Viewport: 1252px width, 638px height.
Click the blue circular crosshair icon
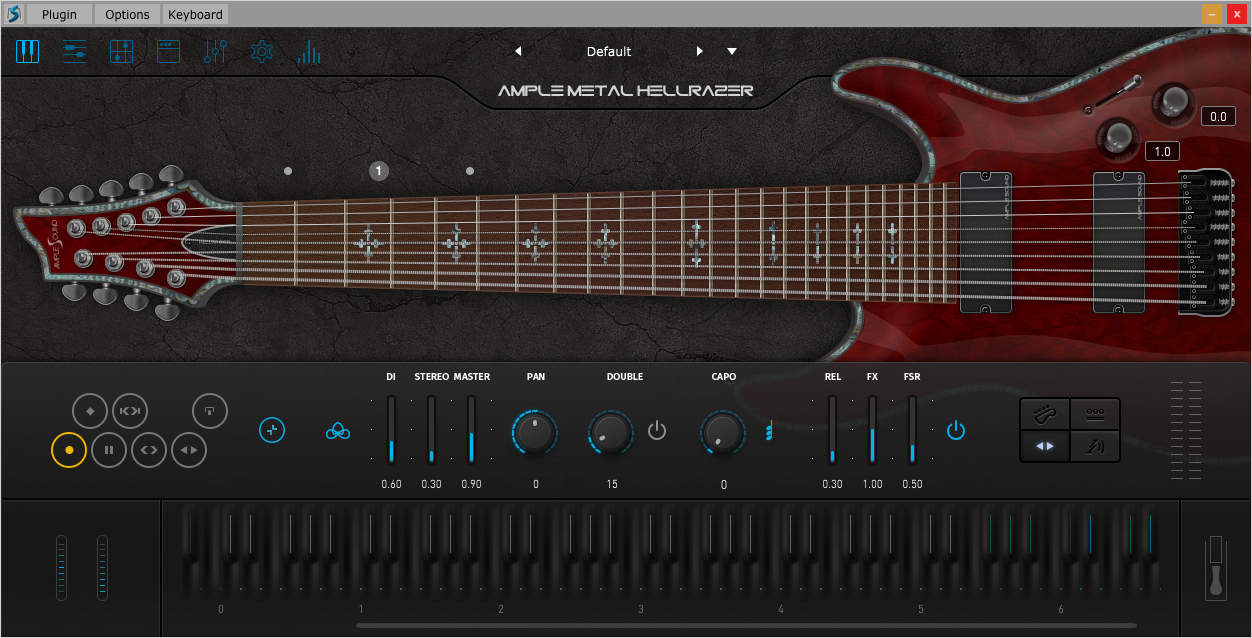(x=272, y=430)
